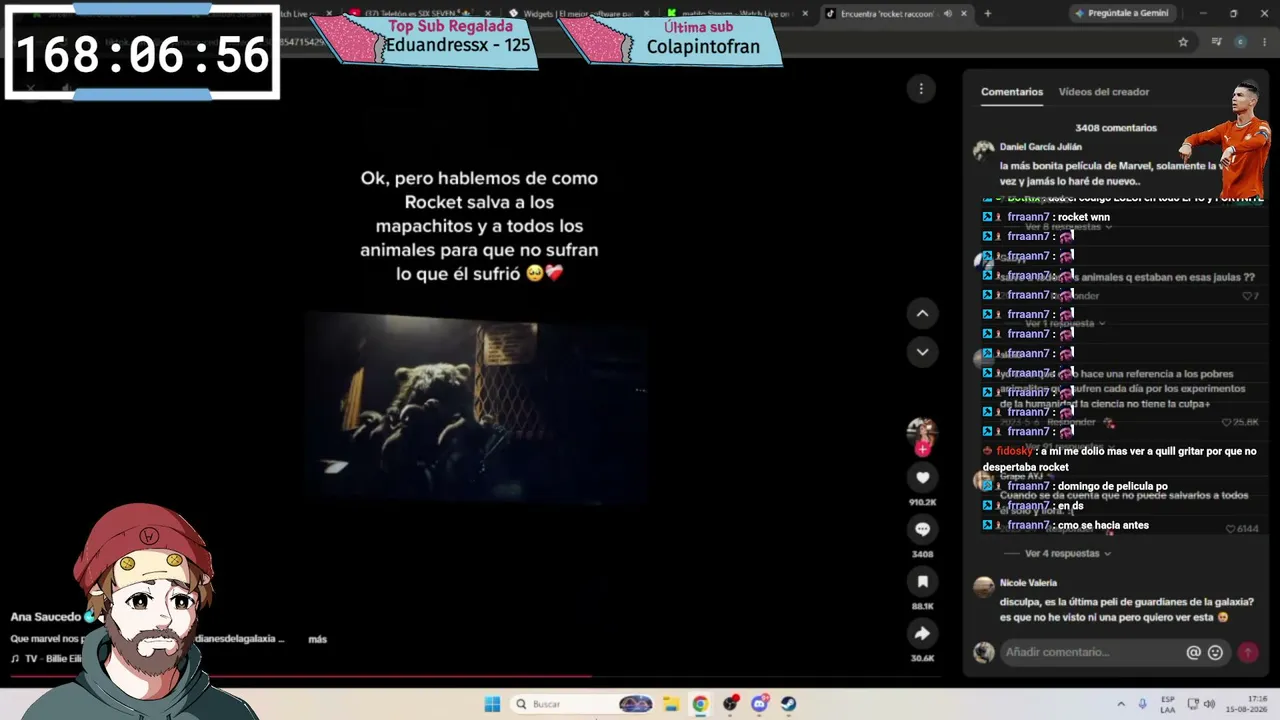
Task: Open the Billie Eilish sound link
Action: pos(46,658)
